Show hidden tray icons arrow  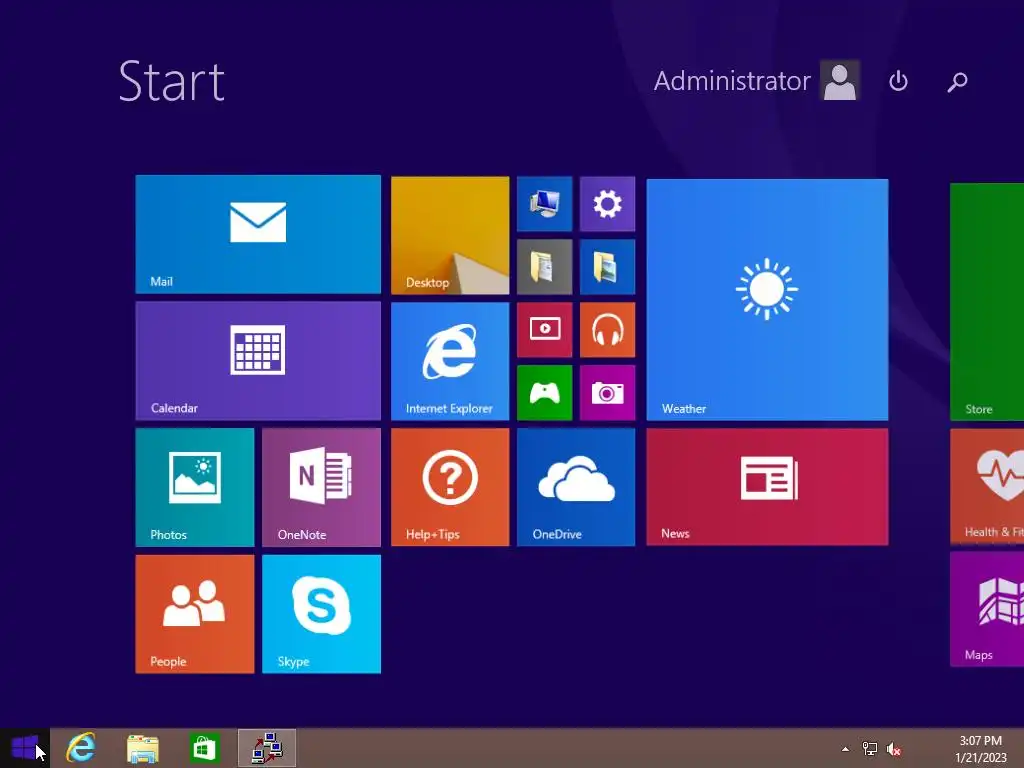pos(846,749)
